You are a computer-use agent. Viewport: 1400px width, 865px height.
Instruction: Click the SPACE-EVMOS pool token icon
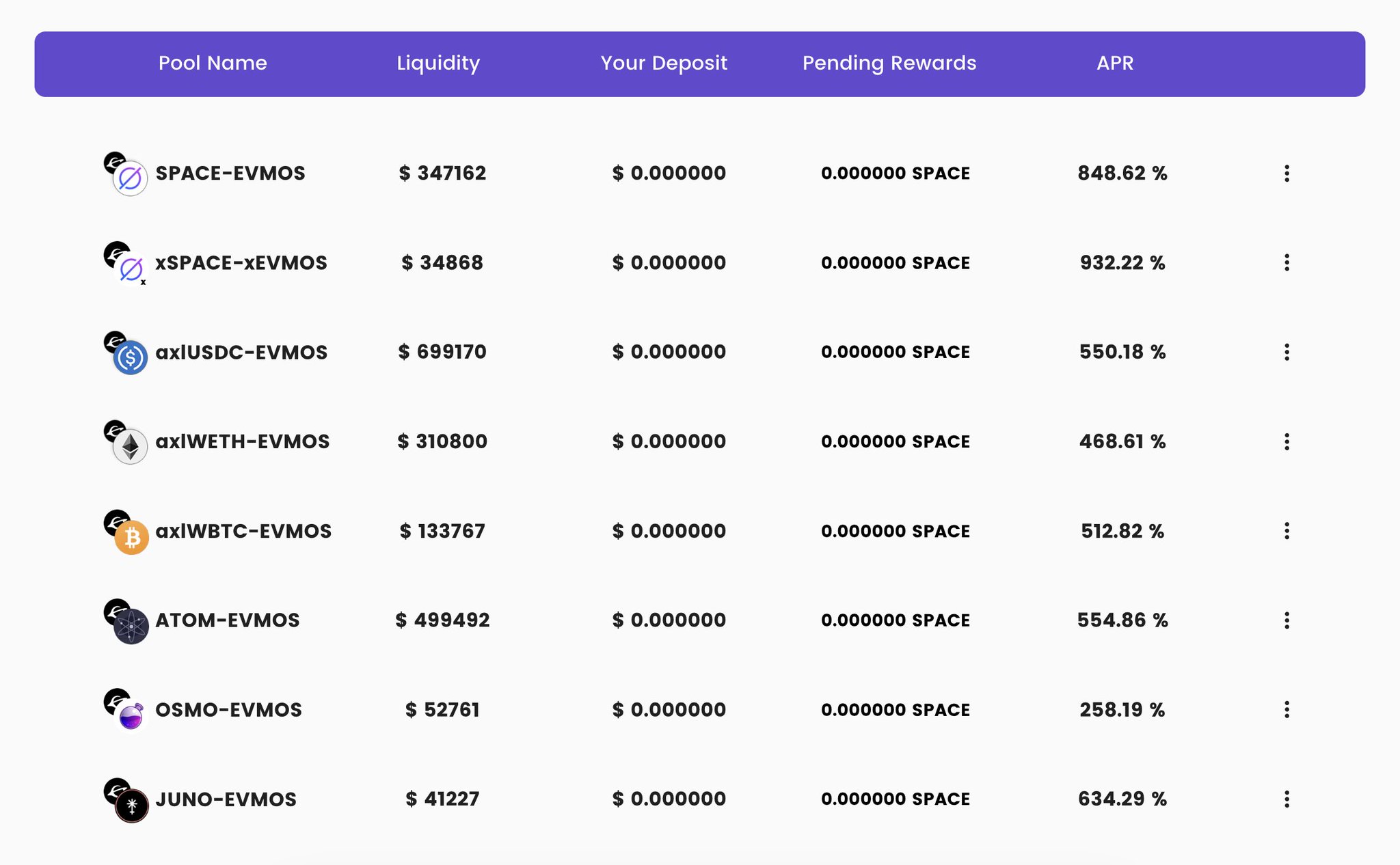[x=130, y=178]
